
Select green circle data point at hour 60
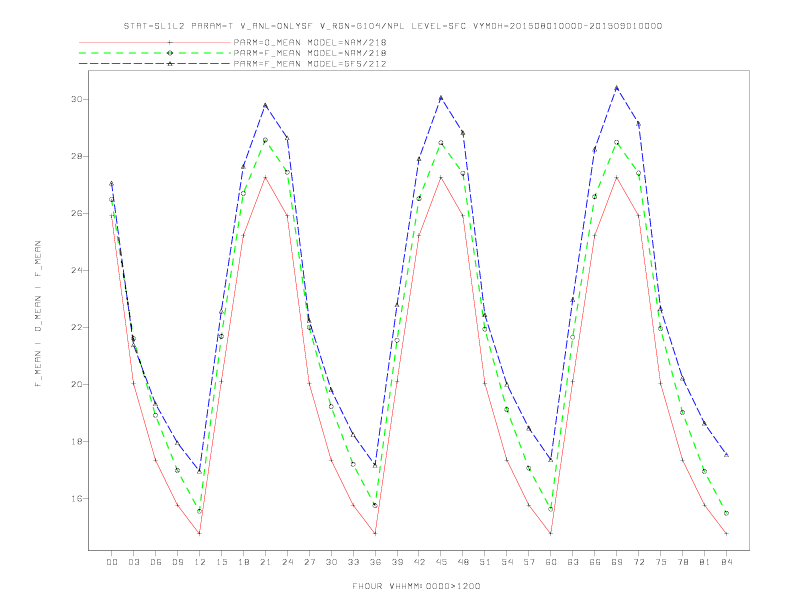click(551, 509)
